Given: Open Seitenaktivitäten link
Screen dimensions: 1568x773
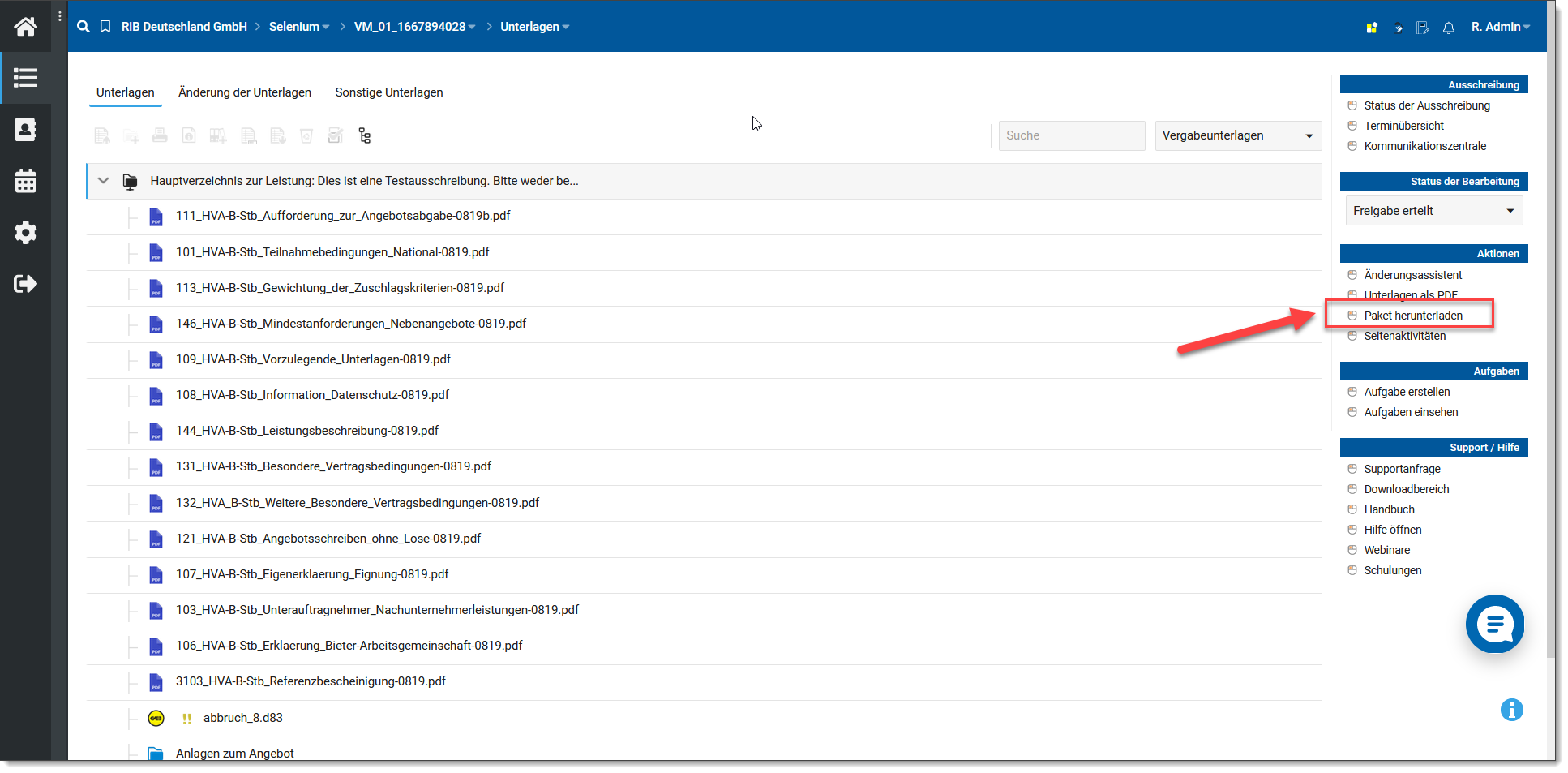Looking at the screenshot, I should point(1405,336).
